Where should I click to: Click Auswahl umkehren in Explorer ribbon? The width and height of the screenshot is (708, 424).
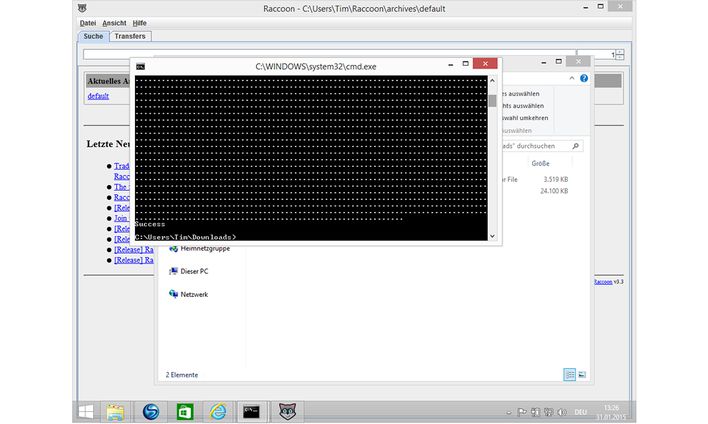[x=525, y=118]
